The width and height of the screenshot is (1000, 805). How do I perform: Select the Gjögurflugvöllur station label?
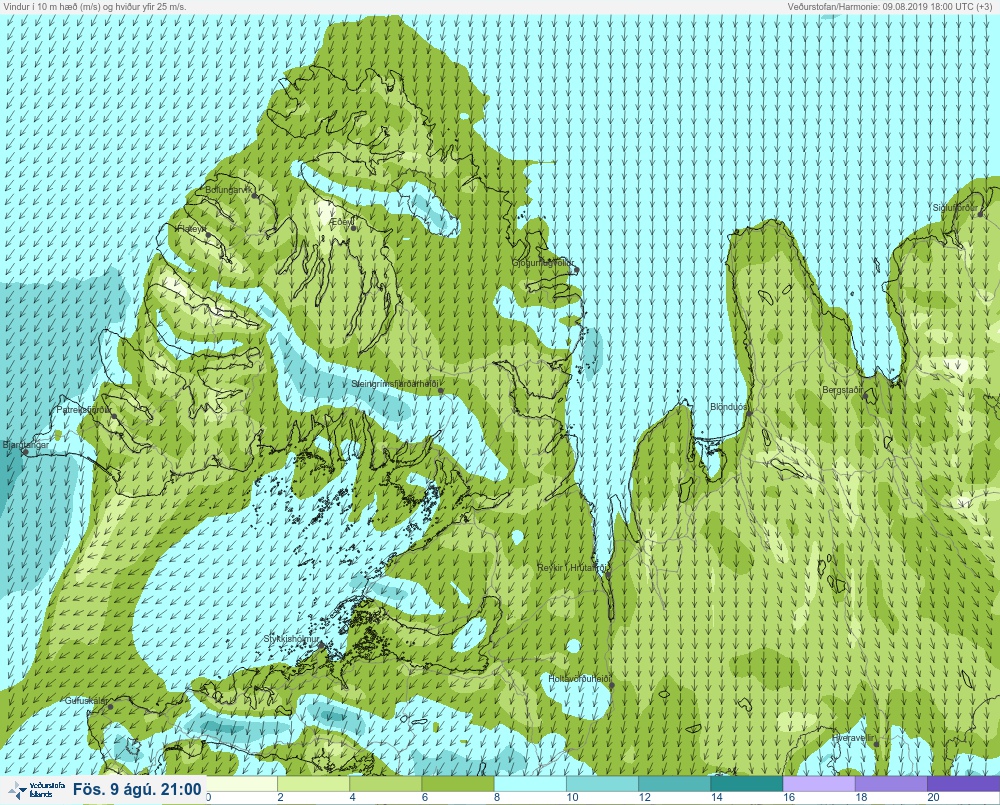(x=543, y=263)
